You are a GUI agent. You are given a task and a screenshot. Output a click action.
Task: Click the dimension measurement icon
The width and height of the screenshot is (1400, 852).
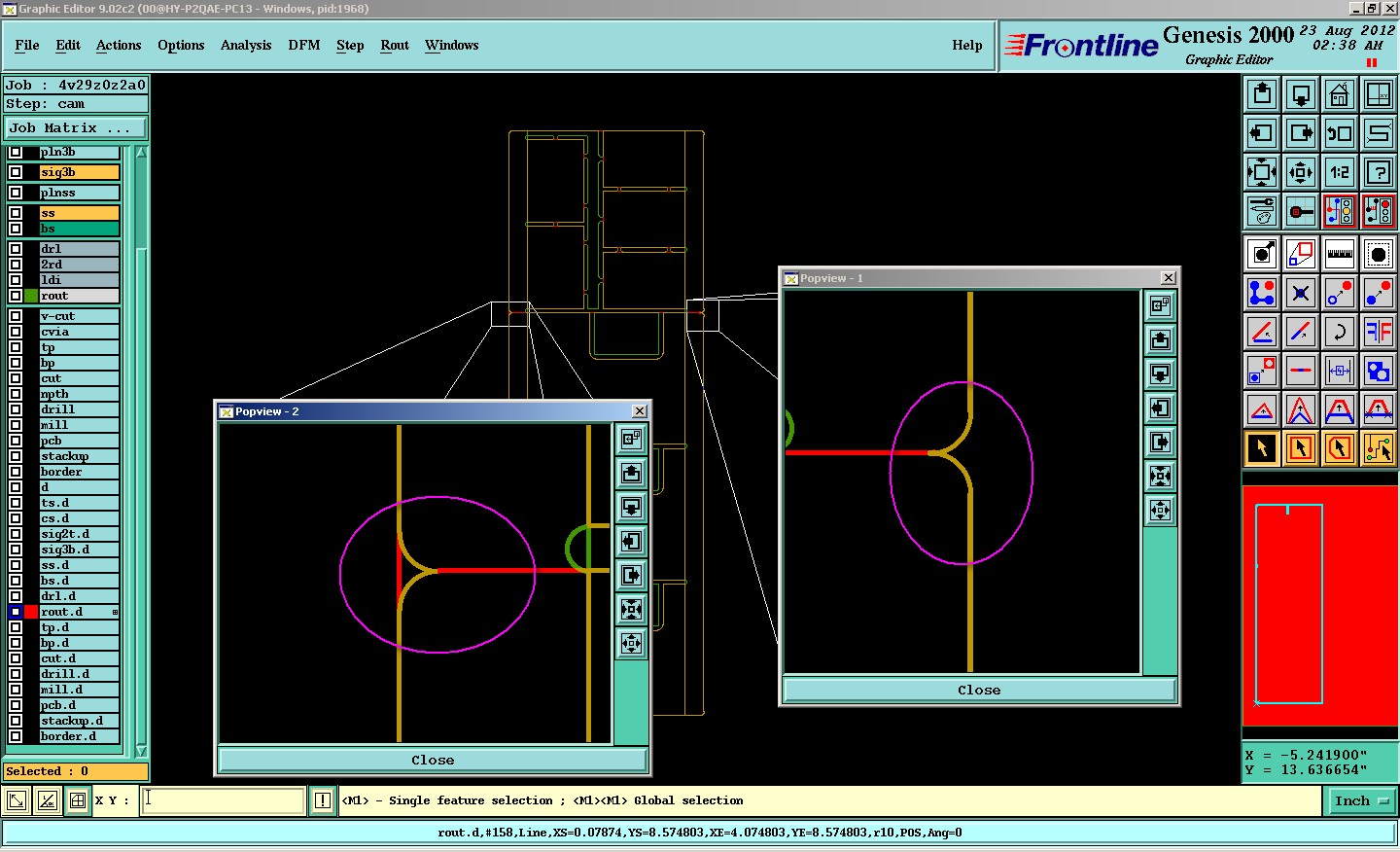pos(1340,371)
